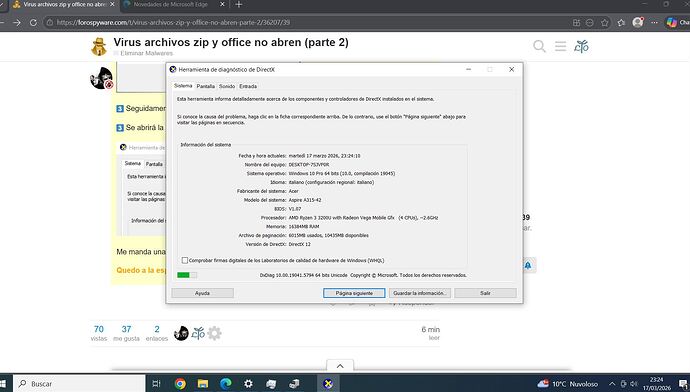Open the notification center icon

(683, 384)
